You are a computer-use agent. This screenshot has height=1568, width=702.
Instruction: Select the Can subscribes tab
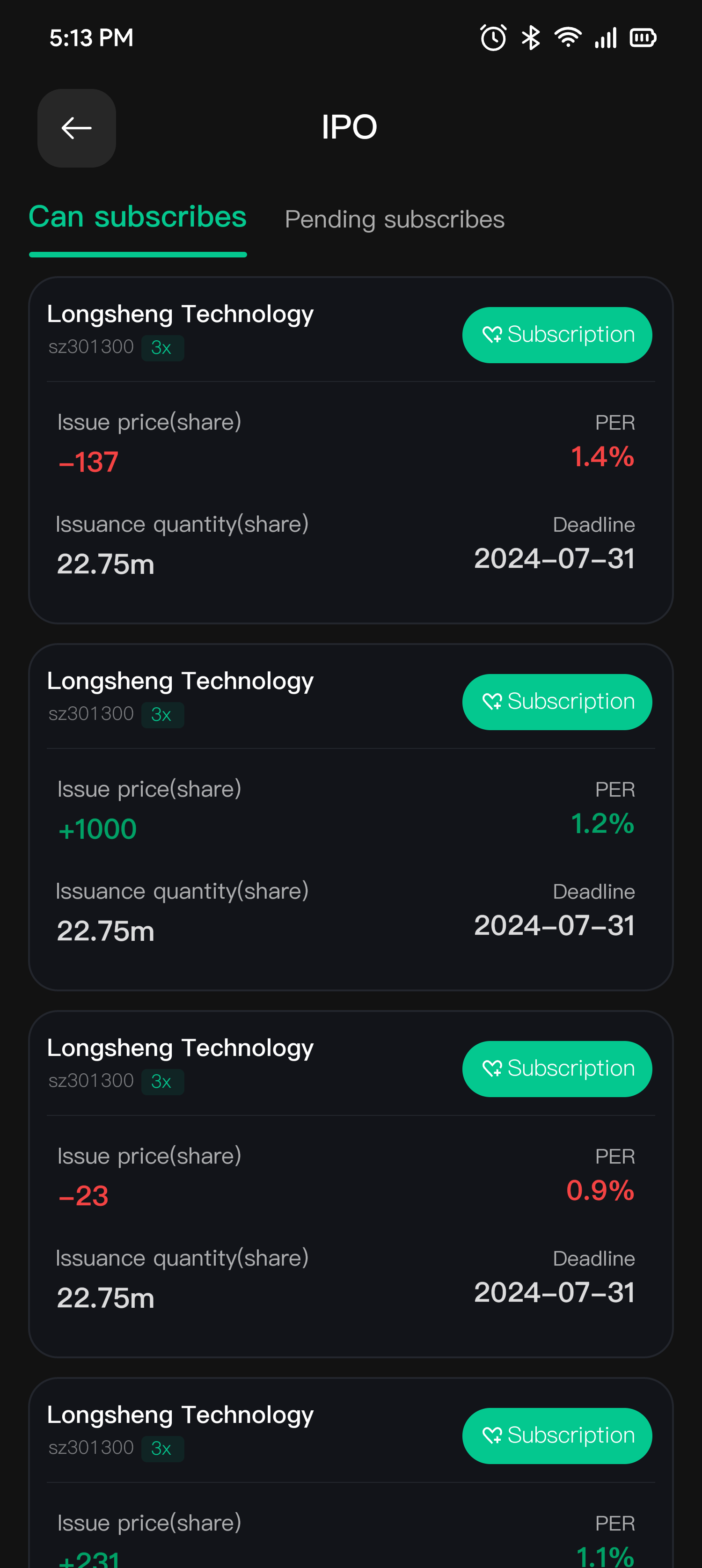click(x=138, y=217)
